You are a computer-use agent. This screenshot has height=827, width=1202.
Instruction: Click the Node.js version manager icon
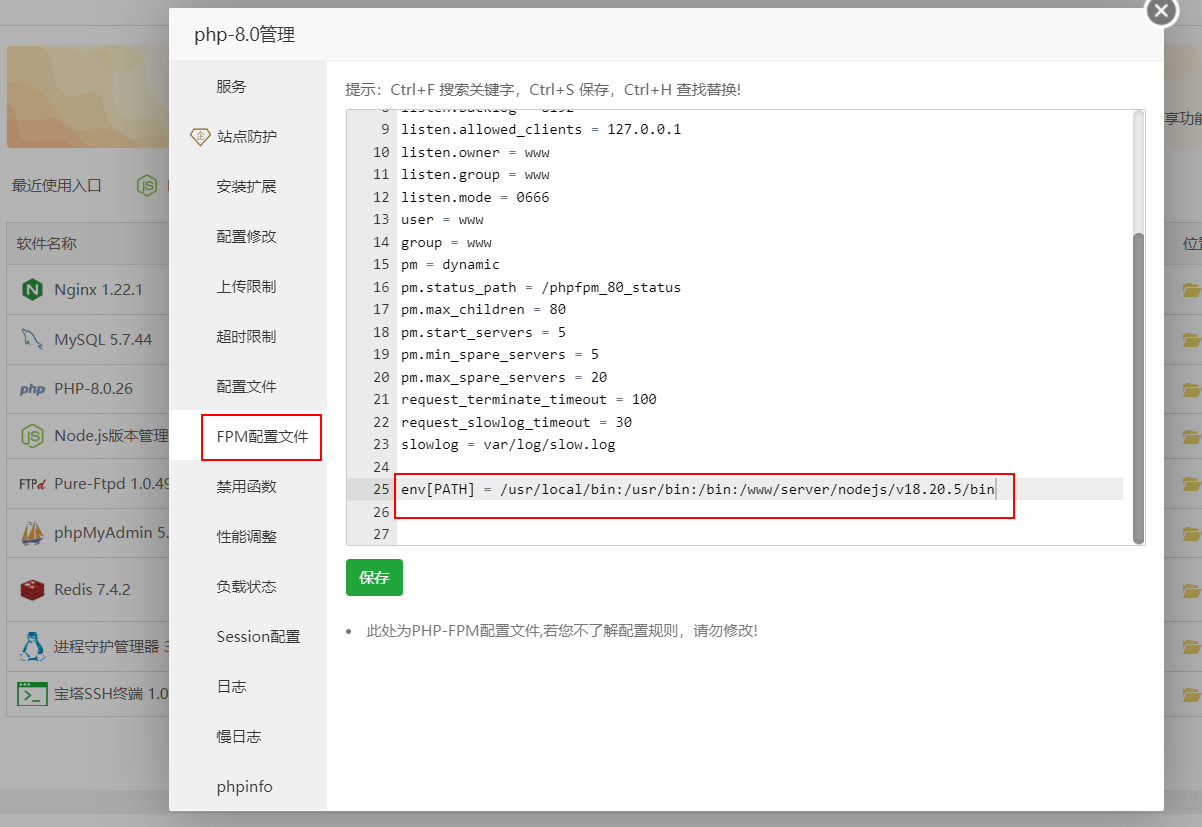click(x=32, y=436)
